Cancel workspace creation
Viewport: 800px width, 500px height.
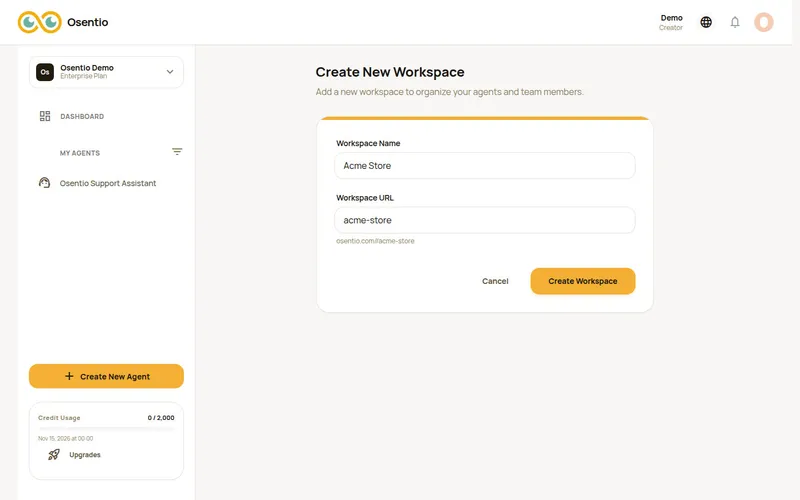pyautogui.click(x=495, y=281)
